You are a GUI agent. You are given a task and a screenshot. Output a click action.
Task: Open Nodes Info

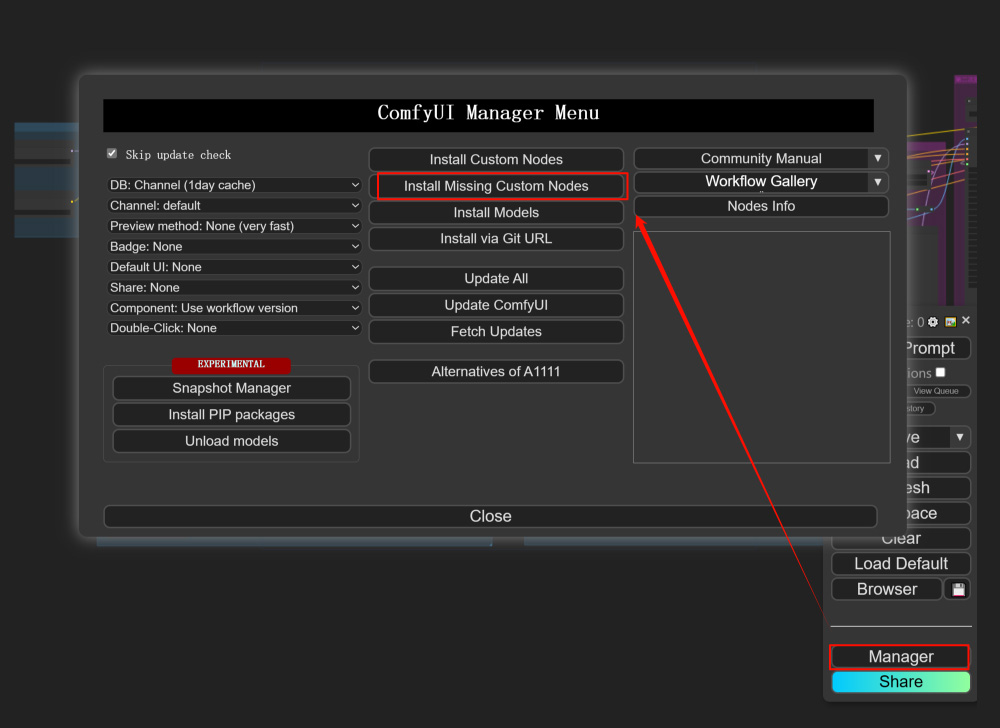click(x=761, y=206)
